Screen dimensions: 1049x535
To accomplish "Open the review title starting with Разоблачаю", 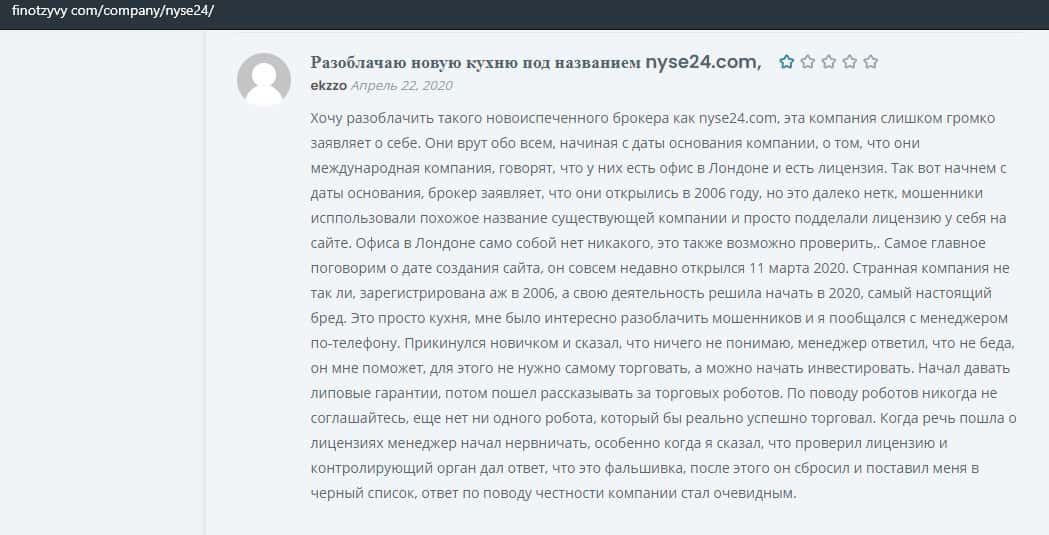I will [x=475, y=62].
